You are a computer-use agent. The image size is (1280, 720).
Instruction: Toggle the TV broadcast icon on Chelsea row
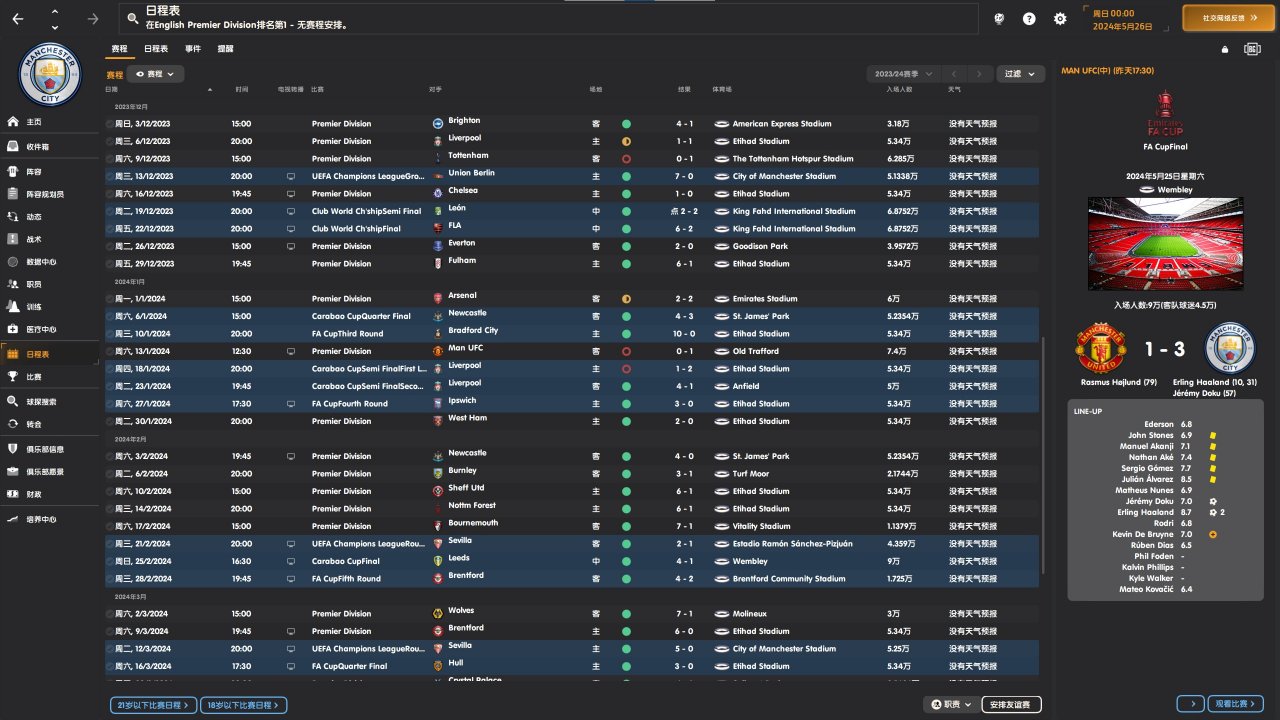click(x=291, y=194)
